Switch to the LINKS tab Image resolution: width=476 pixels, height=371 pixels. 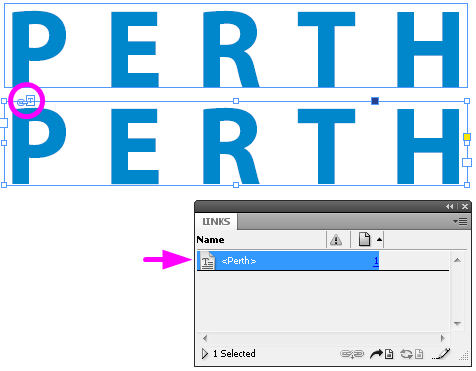[216, 222]
